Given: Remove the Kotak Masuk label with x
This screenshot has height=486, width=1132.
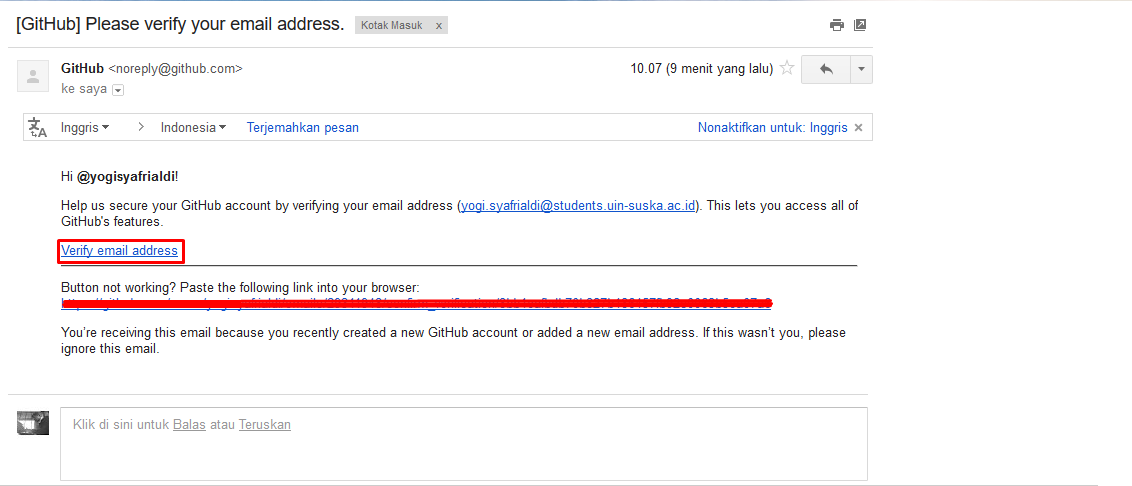Looking at the screenshot, I should pyautogui.click(x=438, y=25).
